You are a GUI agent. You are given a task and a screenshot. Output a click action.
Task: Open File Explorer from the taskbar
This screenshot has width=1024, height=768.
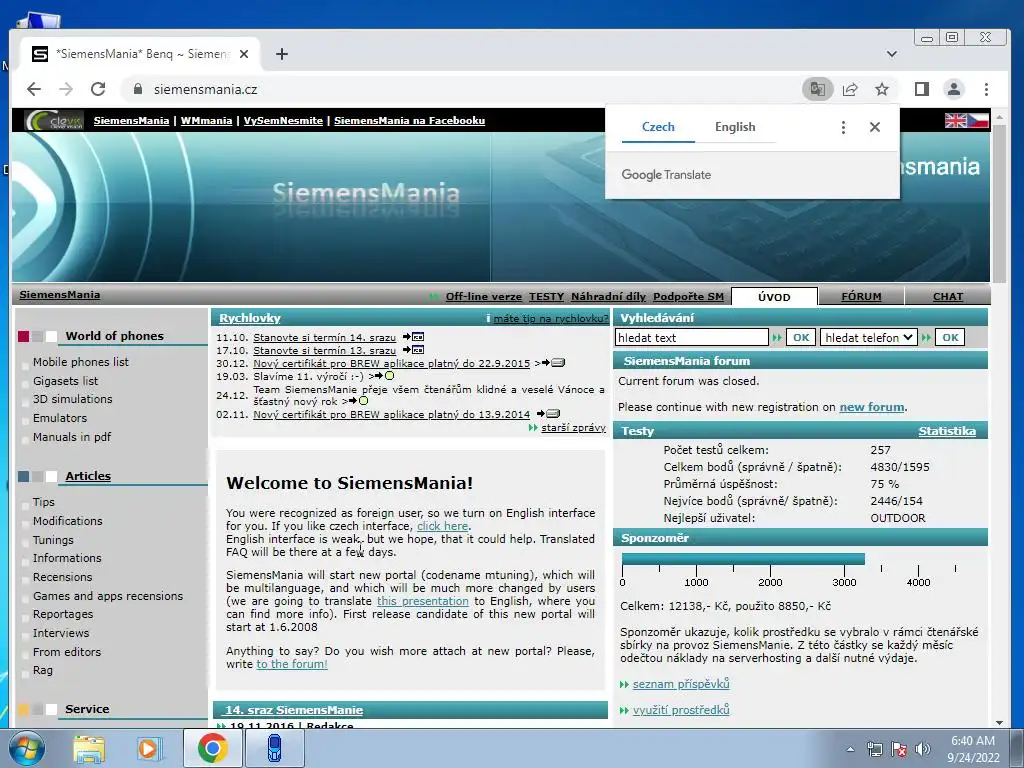[89, 749]
